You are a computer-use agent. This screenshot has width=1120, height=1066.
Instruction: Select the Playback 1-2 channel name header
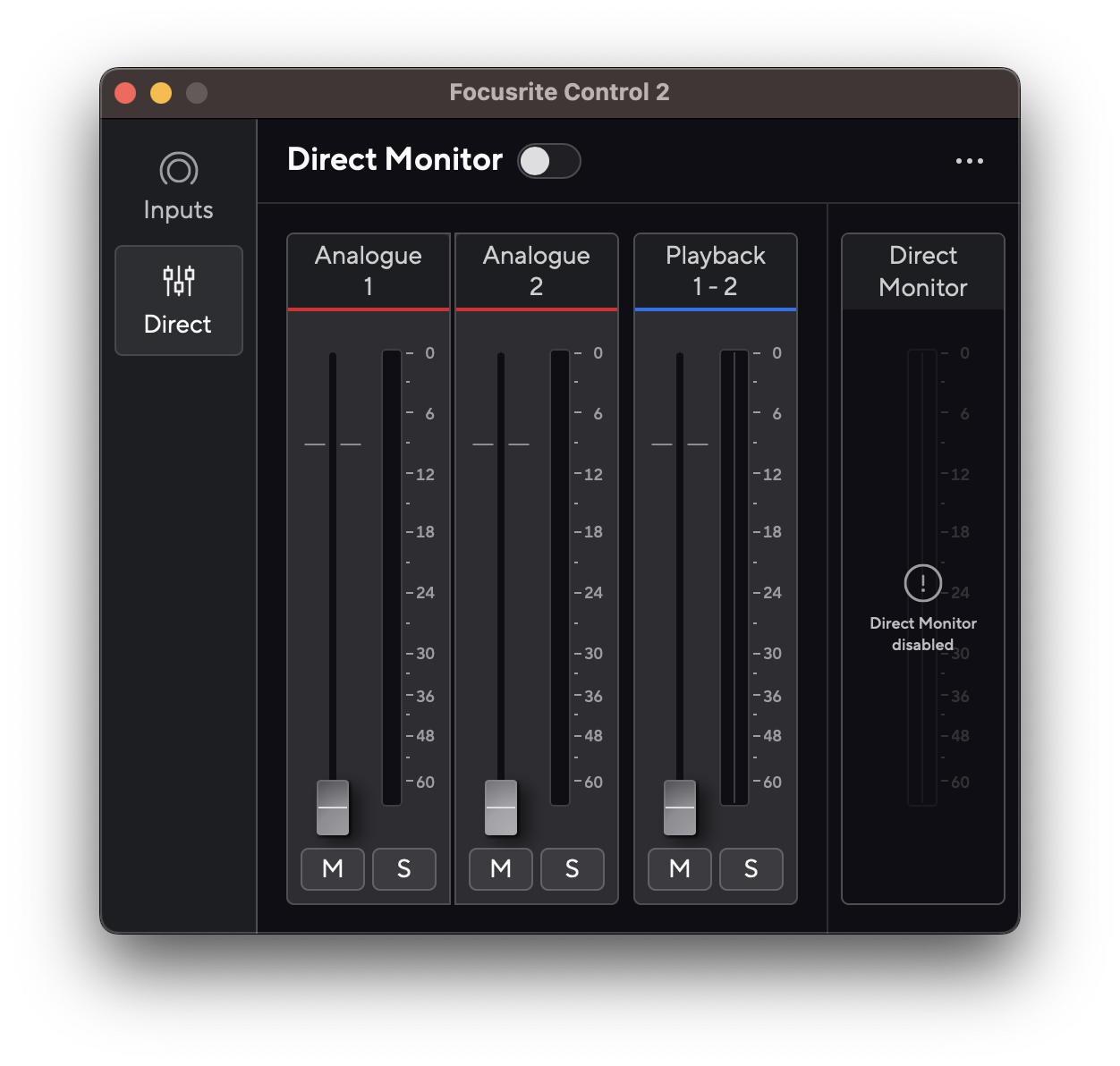pyautogui.click(x=715, y=271)
